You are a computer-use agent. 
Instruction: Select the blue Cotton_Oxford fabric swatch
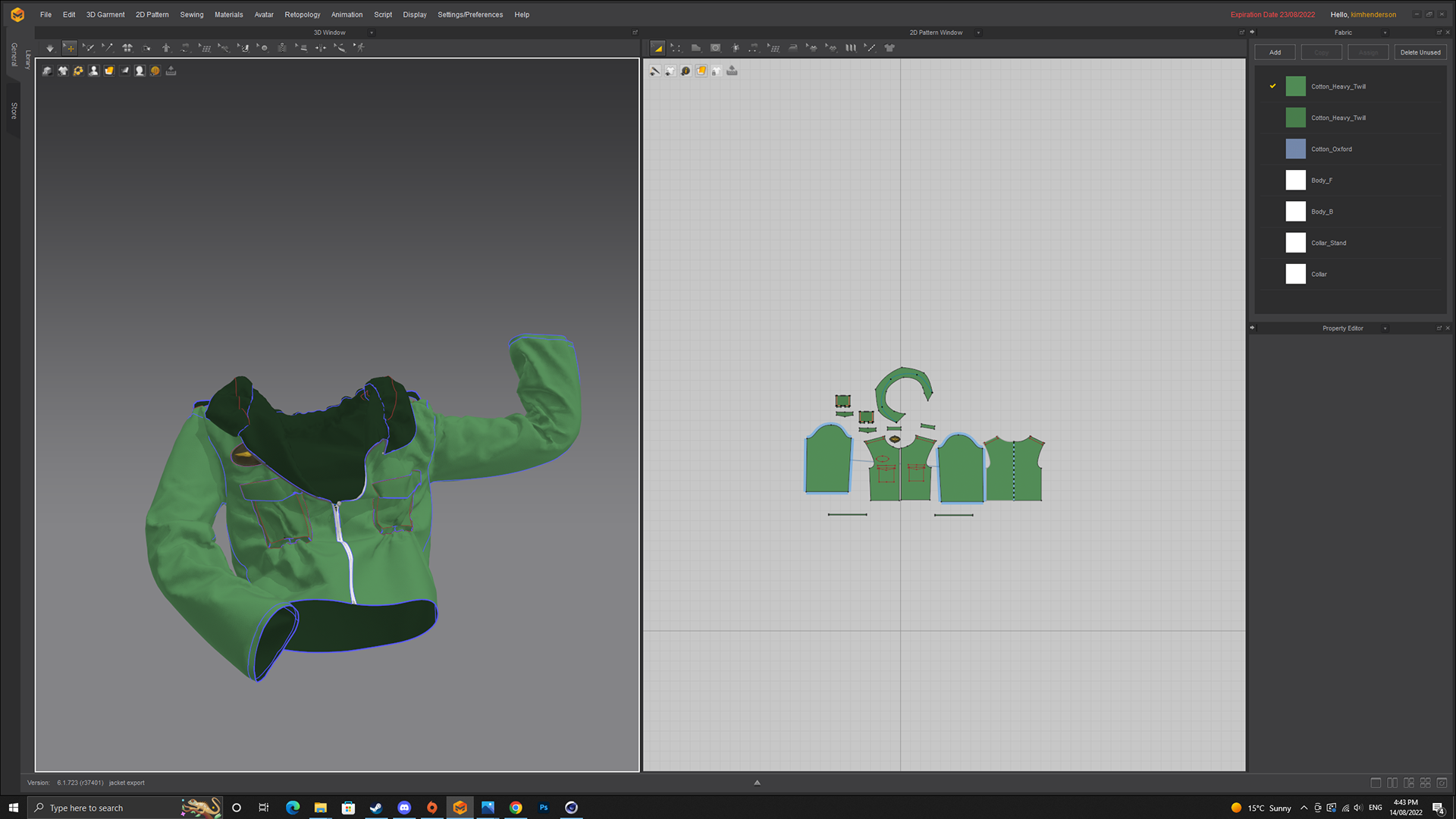(1295, 149)
